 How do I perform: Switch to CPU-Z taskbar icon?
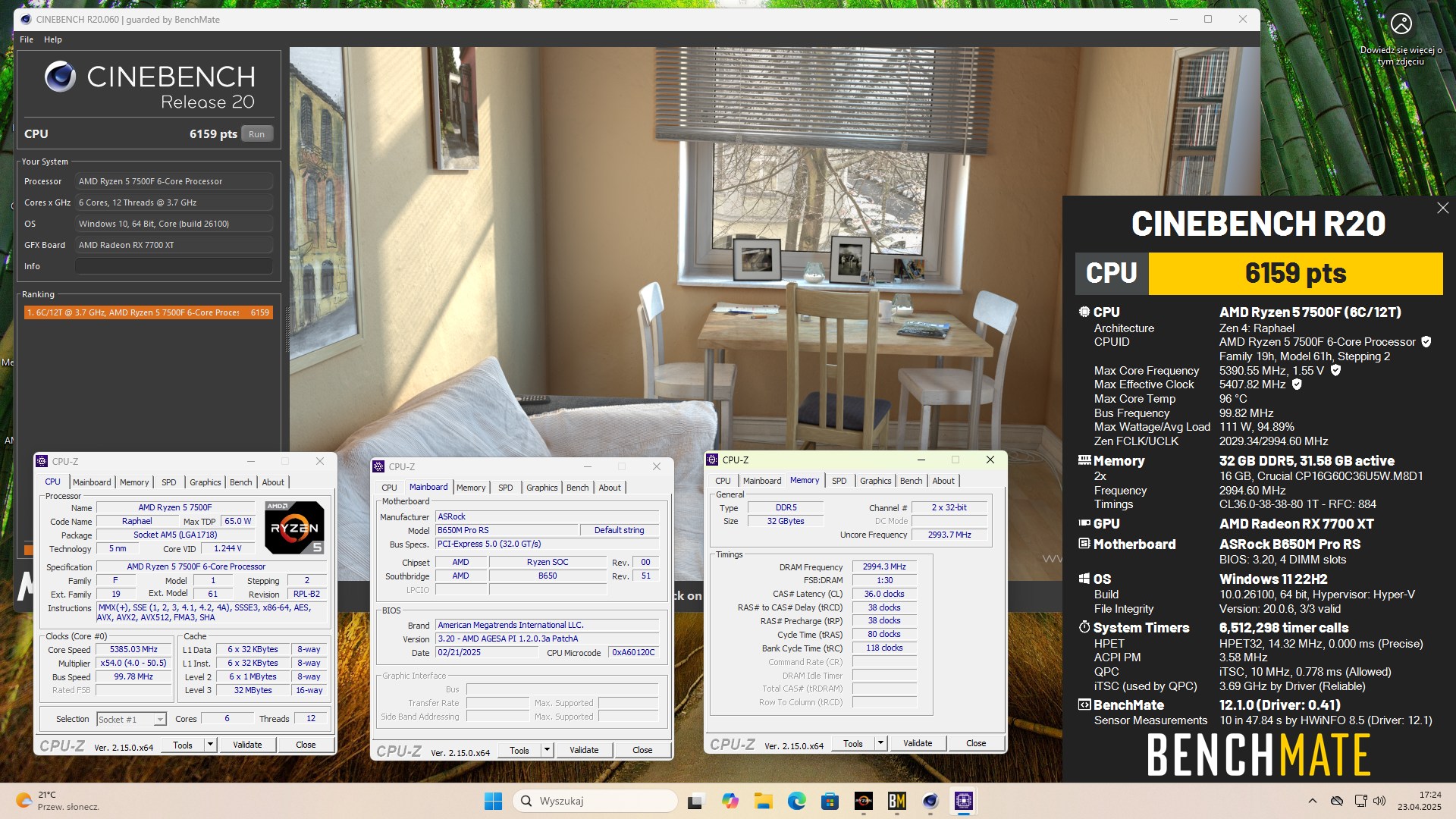pyautogui.click(x=964, y=801)
